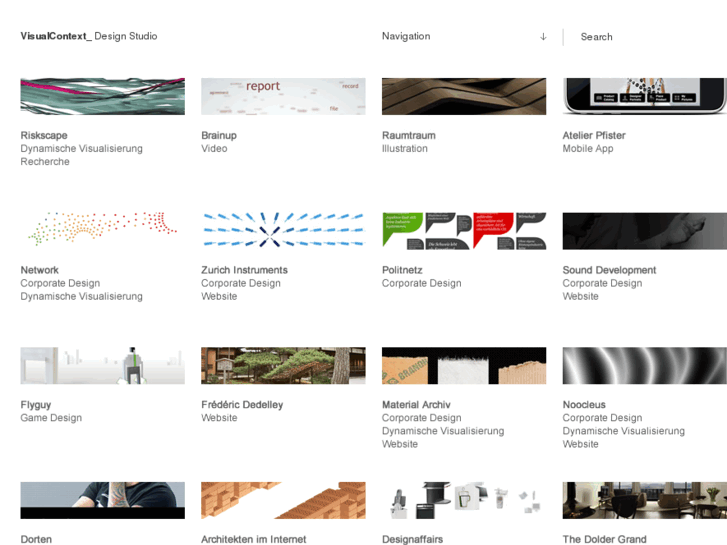Open the Flyguy game design thumbnail

[102, 365]
